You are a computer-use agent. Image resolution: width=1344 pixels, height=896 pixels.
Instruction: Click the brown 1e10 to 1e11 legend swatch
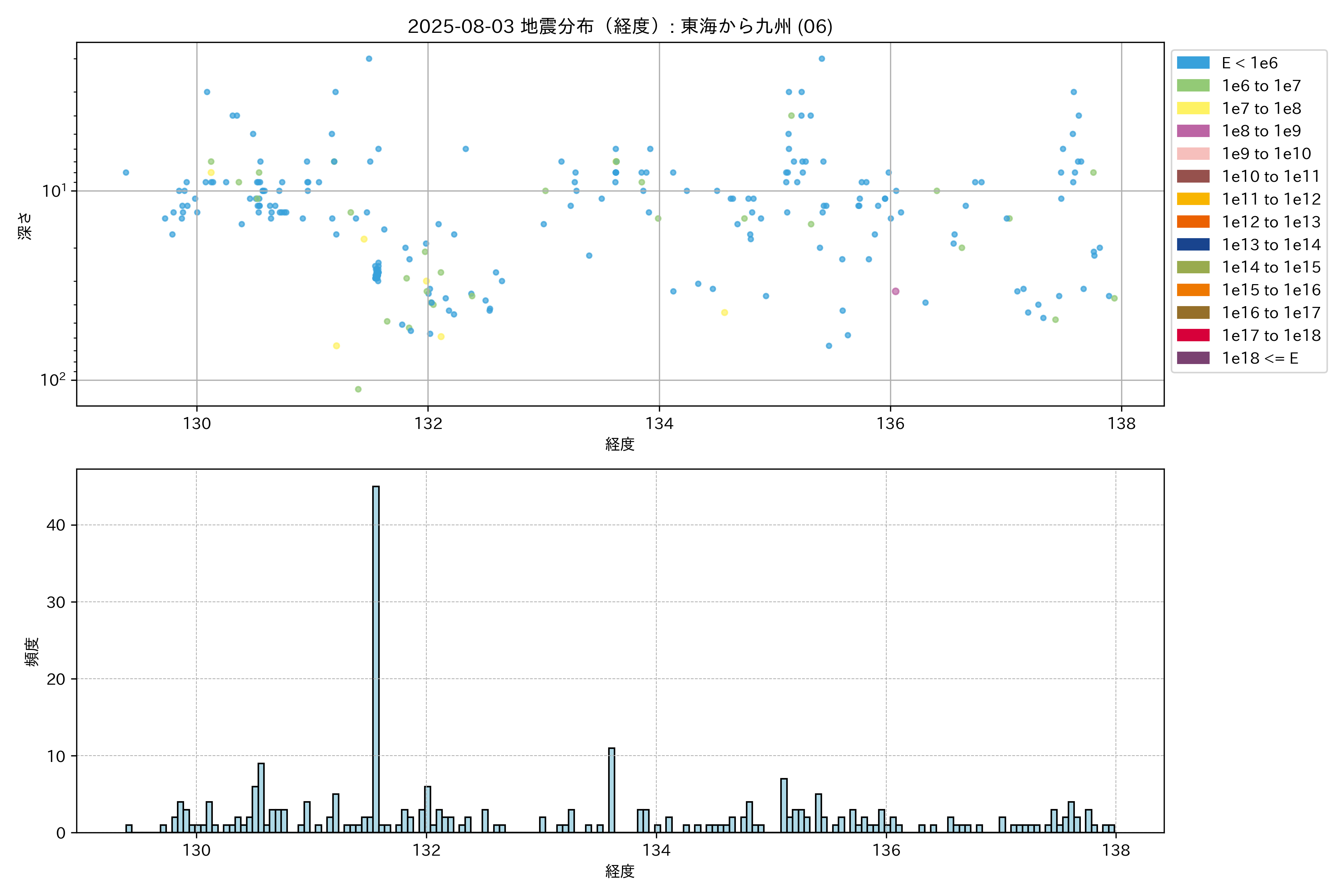[1193, 177]
